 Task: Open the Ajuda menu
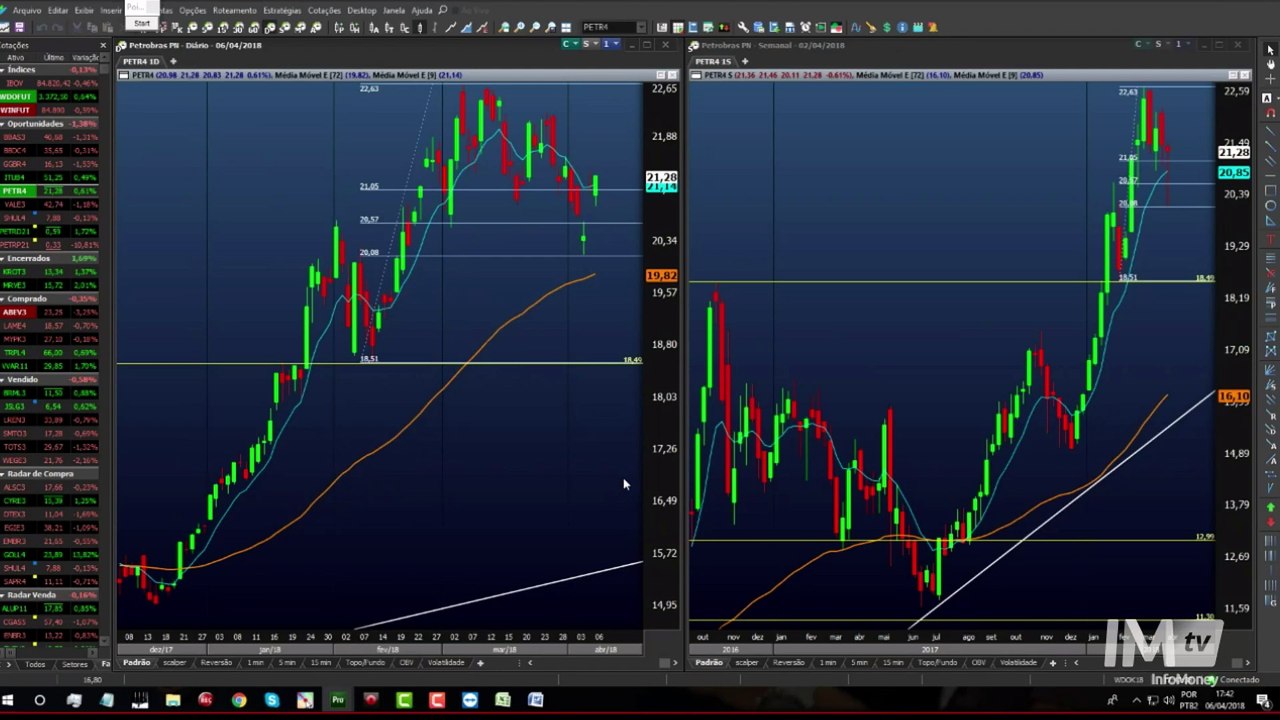422,10
